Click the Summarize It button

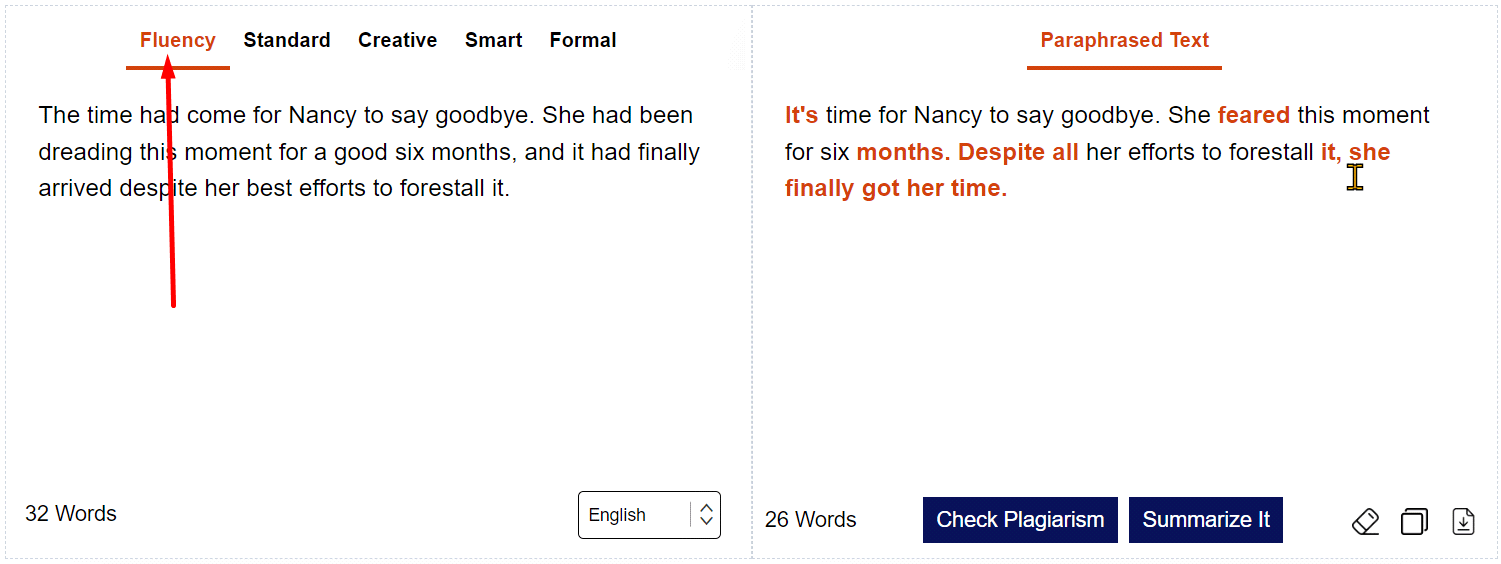(x=1206, y=520)
